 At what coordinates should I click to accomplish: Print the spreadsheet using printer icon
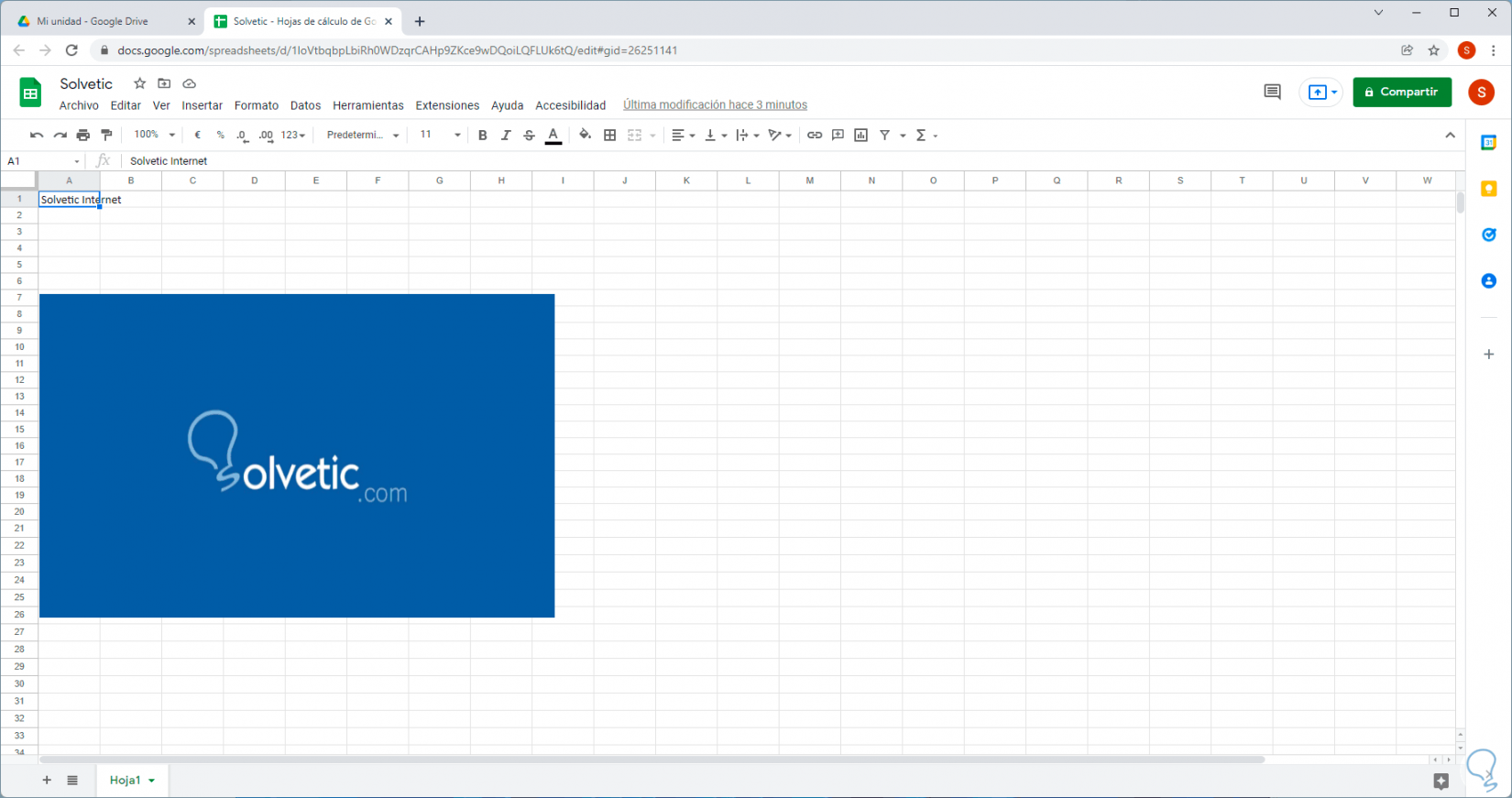point(83,136)
